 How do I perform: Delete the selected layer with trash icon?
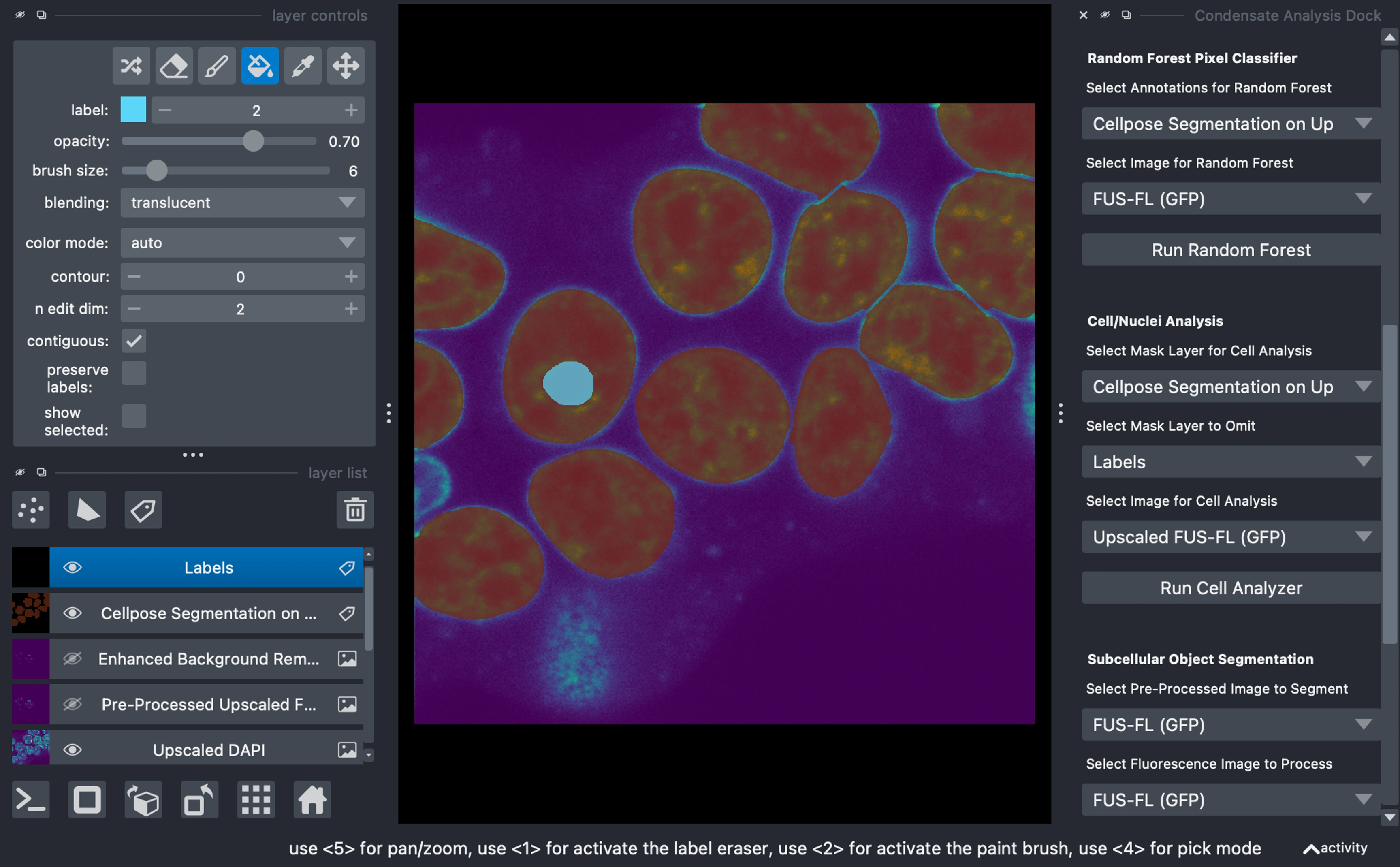pyautogui.click(x=355, y=509)
